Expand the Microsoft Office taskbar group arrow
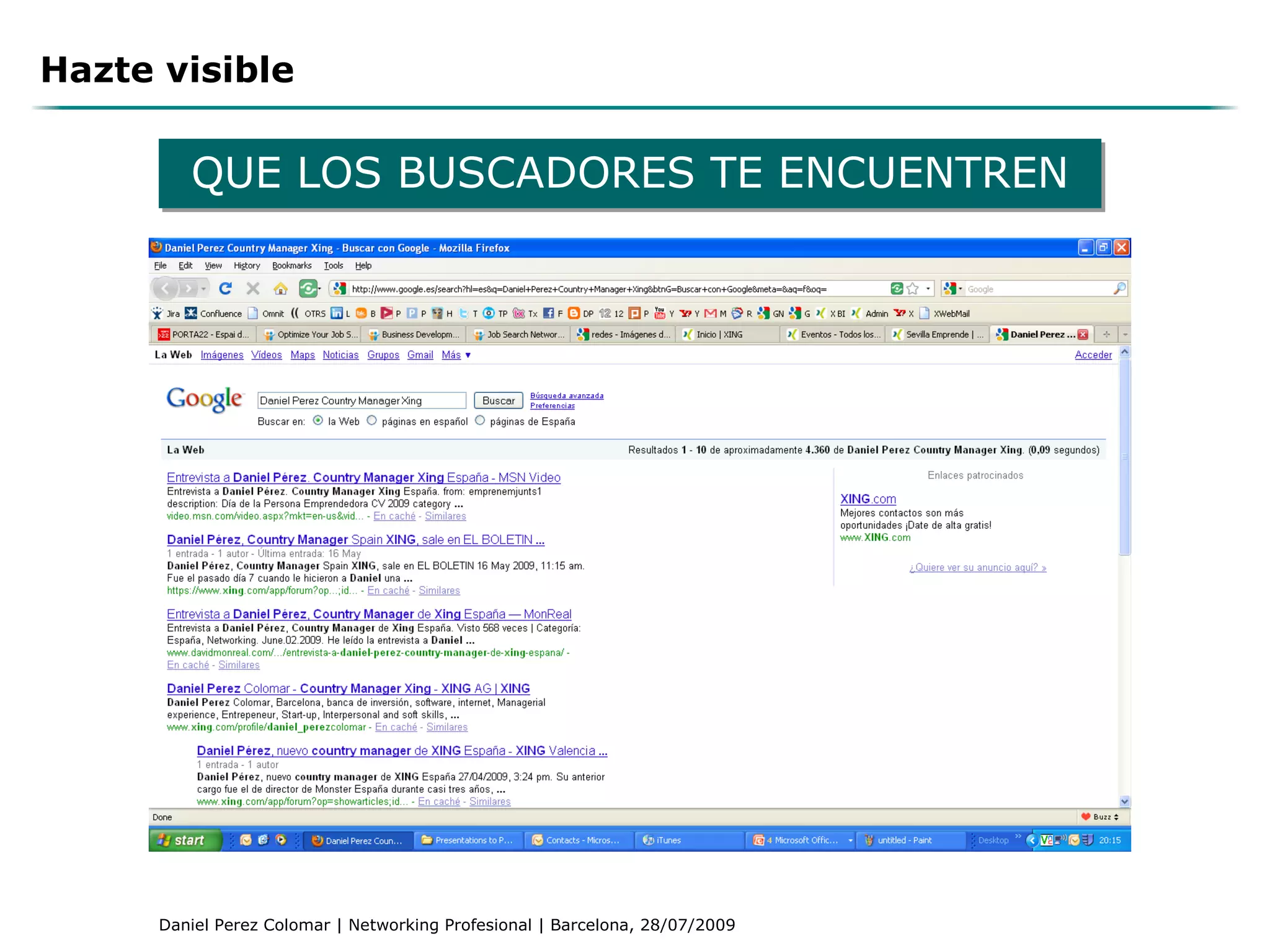This screenshot has width=1270, height=952. point(851,840)
